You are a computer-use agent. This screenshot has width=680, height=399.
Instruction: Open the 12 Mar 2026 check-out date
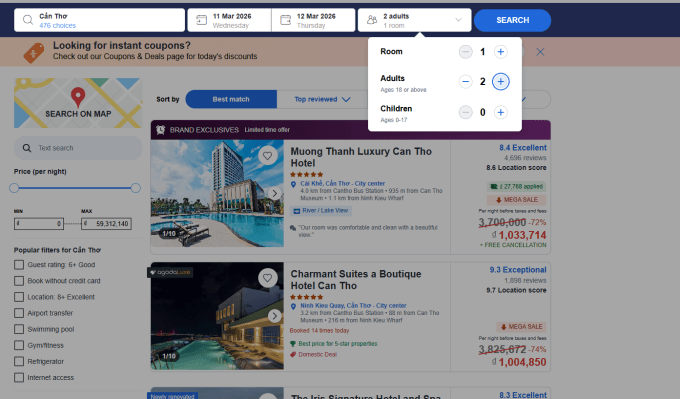[x=313, y=20]
